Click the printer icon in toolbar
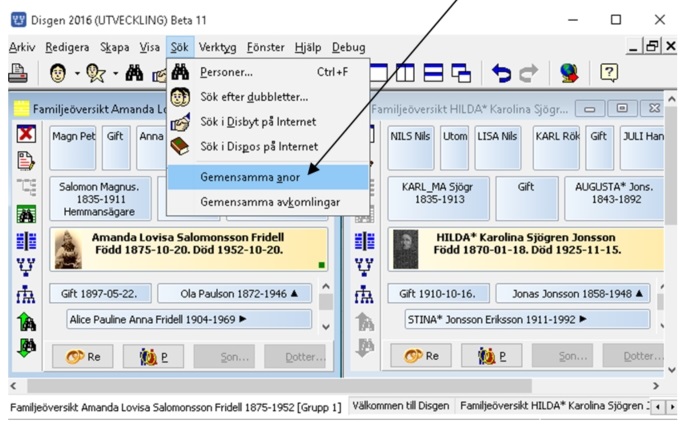 18,73
